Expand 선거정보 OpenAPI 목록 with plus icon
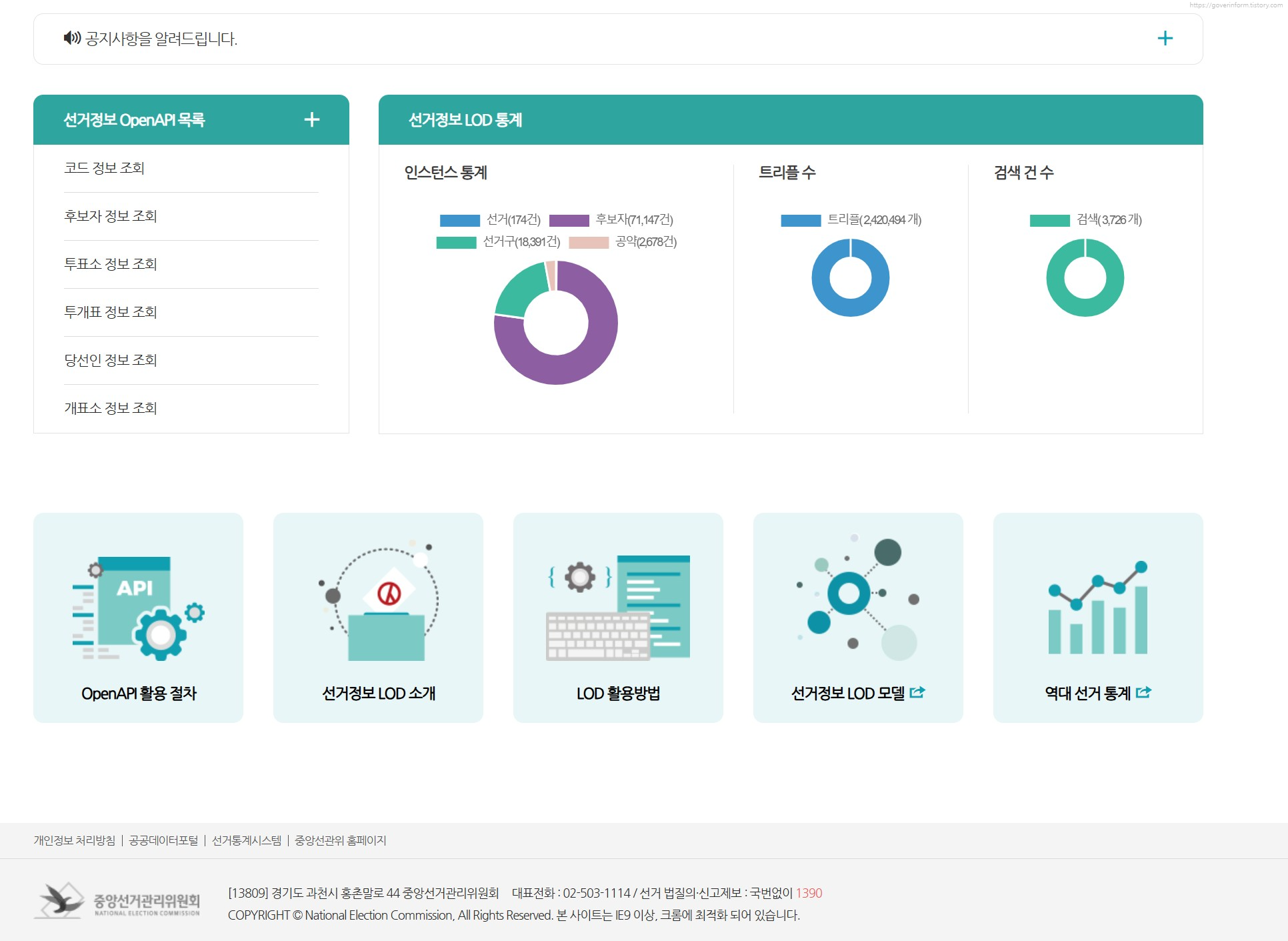 coord(311,119)
